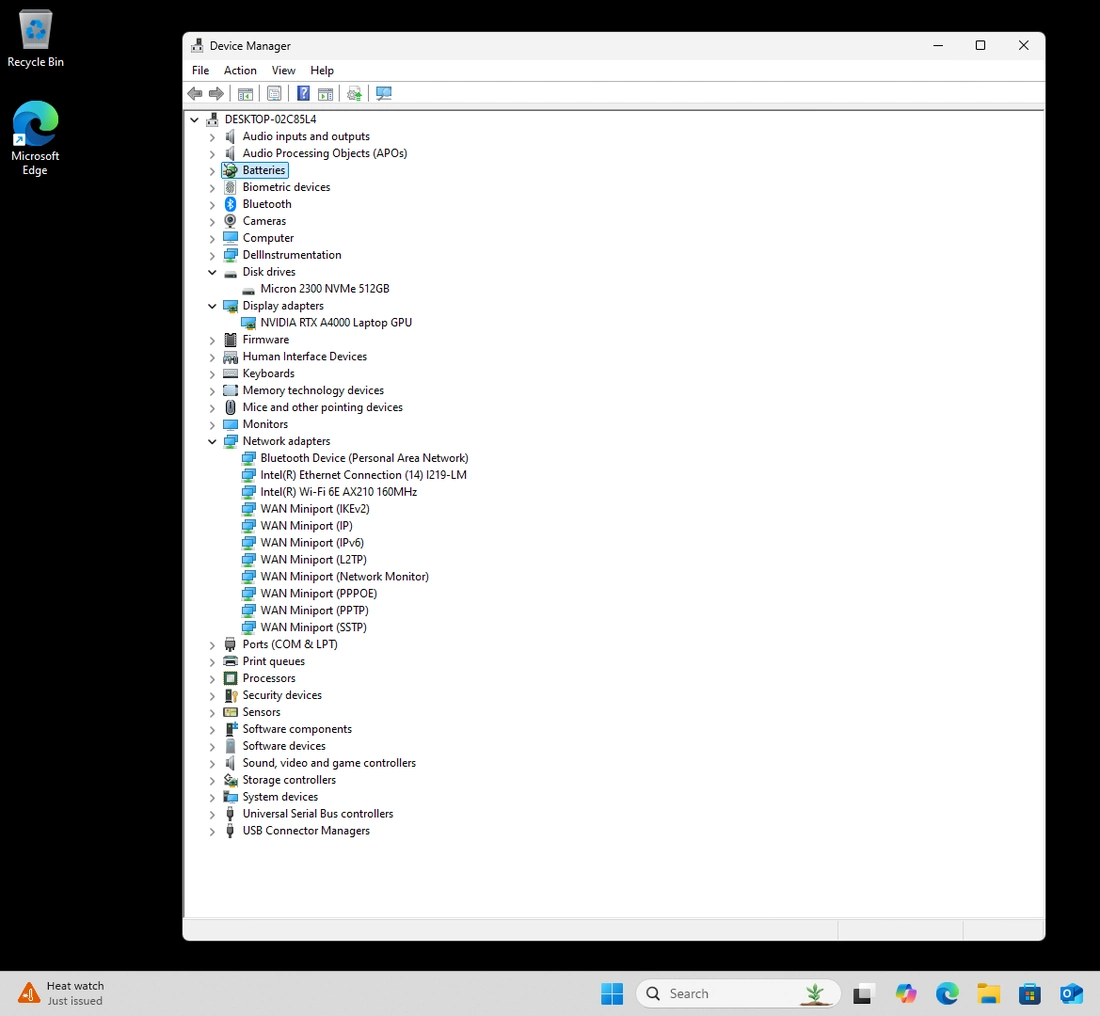Screen dimensions: 1100x1016
Task: Open the View menu
Action: pos(283,70)
